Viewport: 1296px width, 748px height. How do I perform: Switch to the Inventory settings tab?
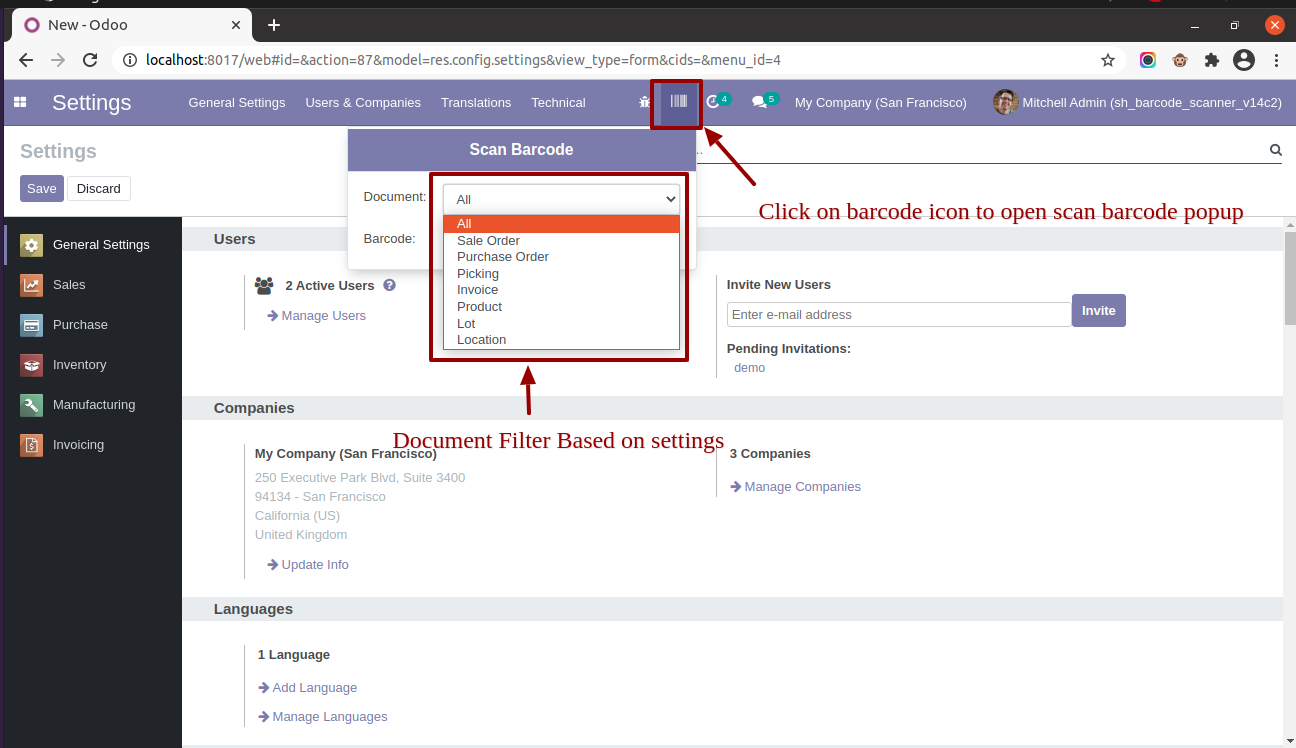93,365
